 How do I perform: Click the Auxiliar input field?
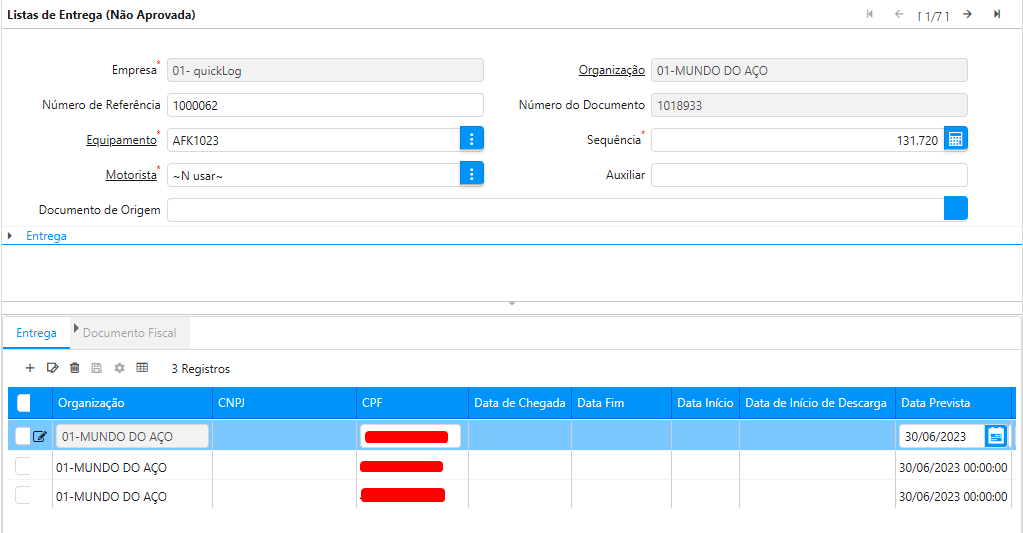[808, 175]
